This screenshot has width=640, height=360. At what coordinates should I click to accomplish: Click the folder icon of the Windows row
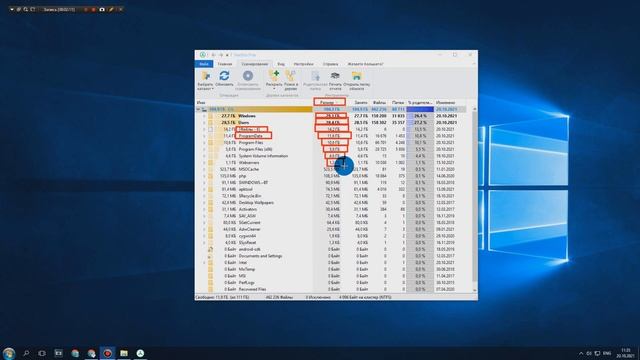point(211,116)
